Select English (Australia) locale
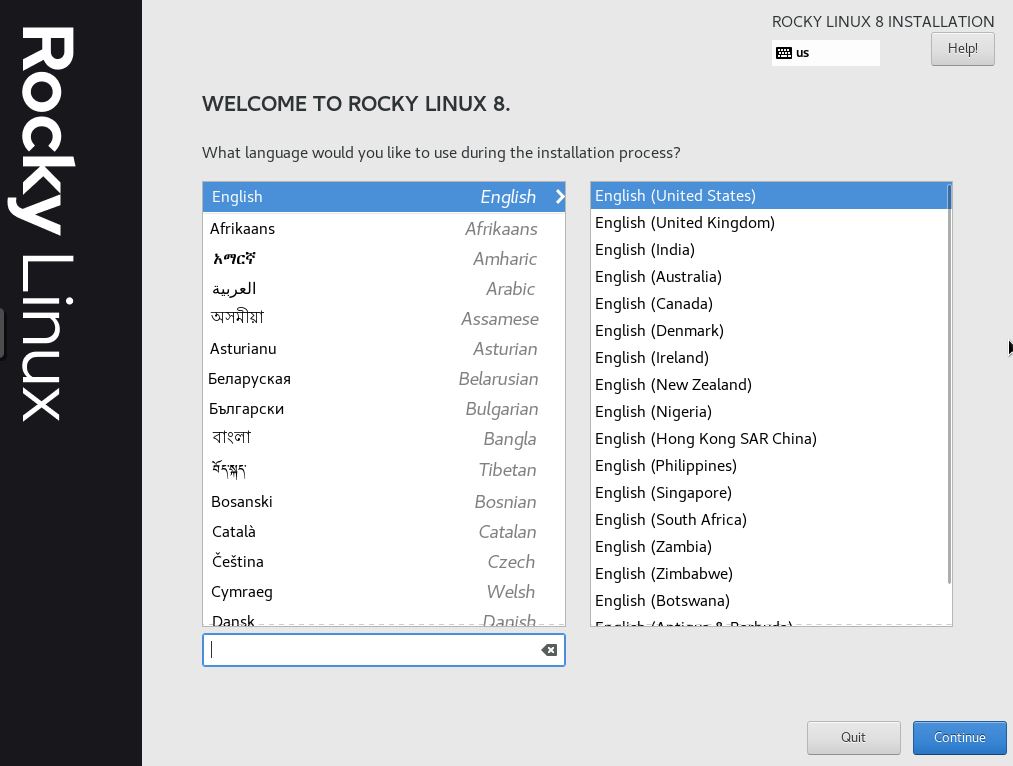 (x=658, y=277)
